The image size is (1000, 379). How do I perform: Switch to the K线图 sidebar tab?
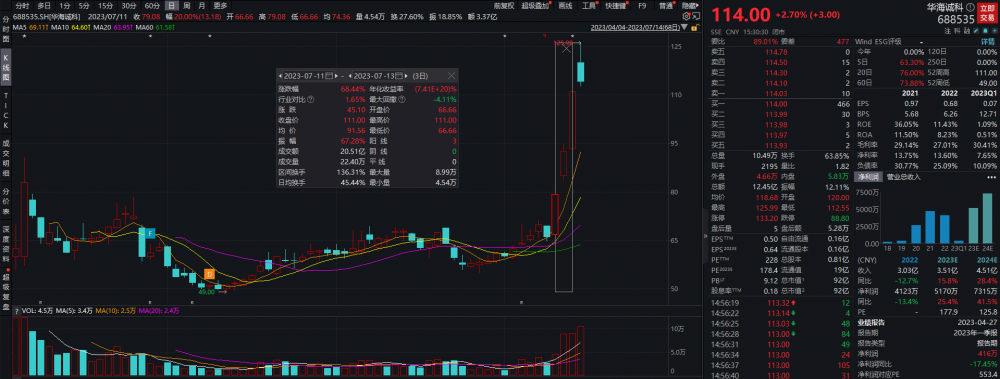(x=6, y=67)
